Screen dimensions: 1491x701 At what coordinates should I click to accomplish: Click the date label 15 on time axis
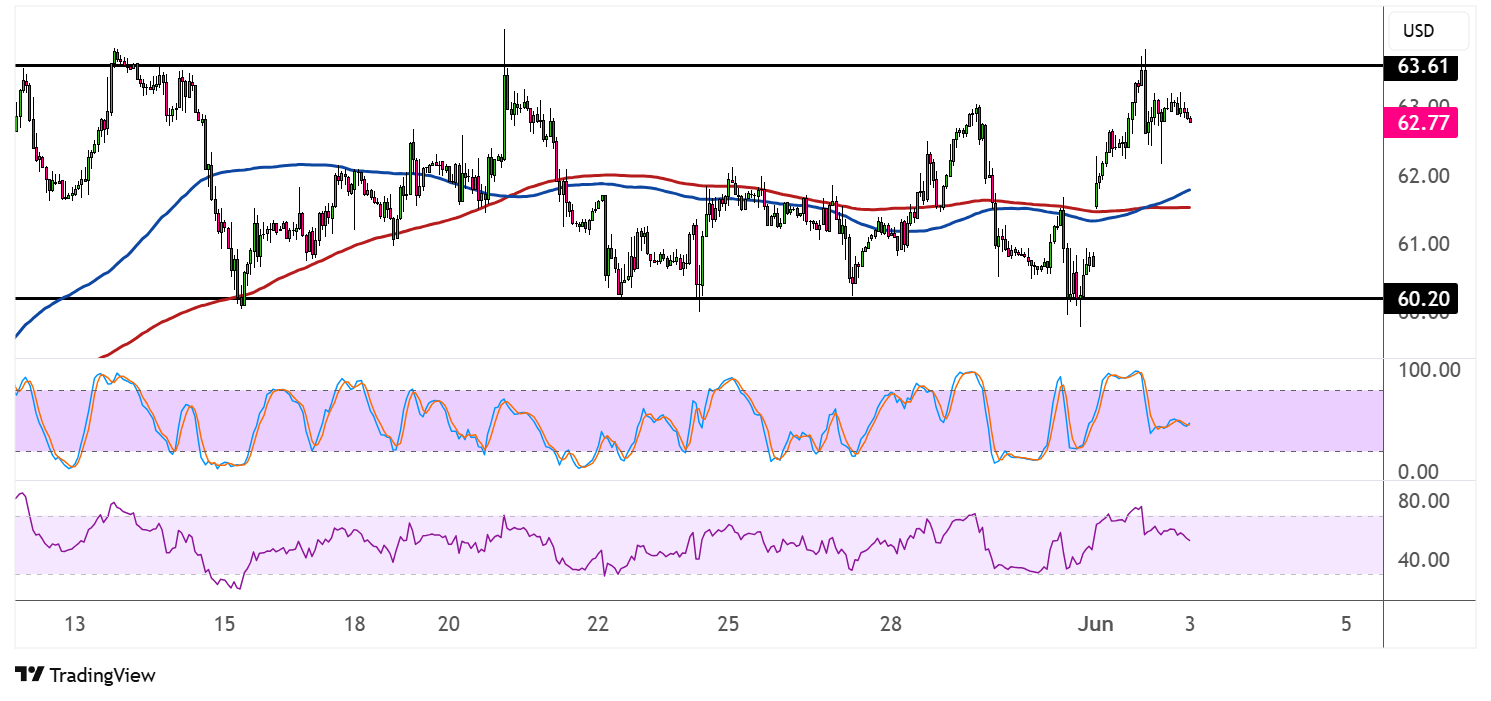224,625
